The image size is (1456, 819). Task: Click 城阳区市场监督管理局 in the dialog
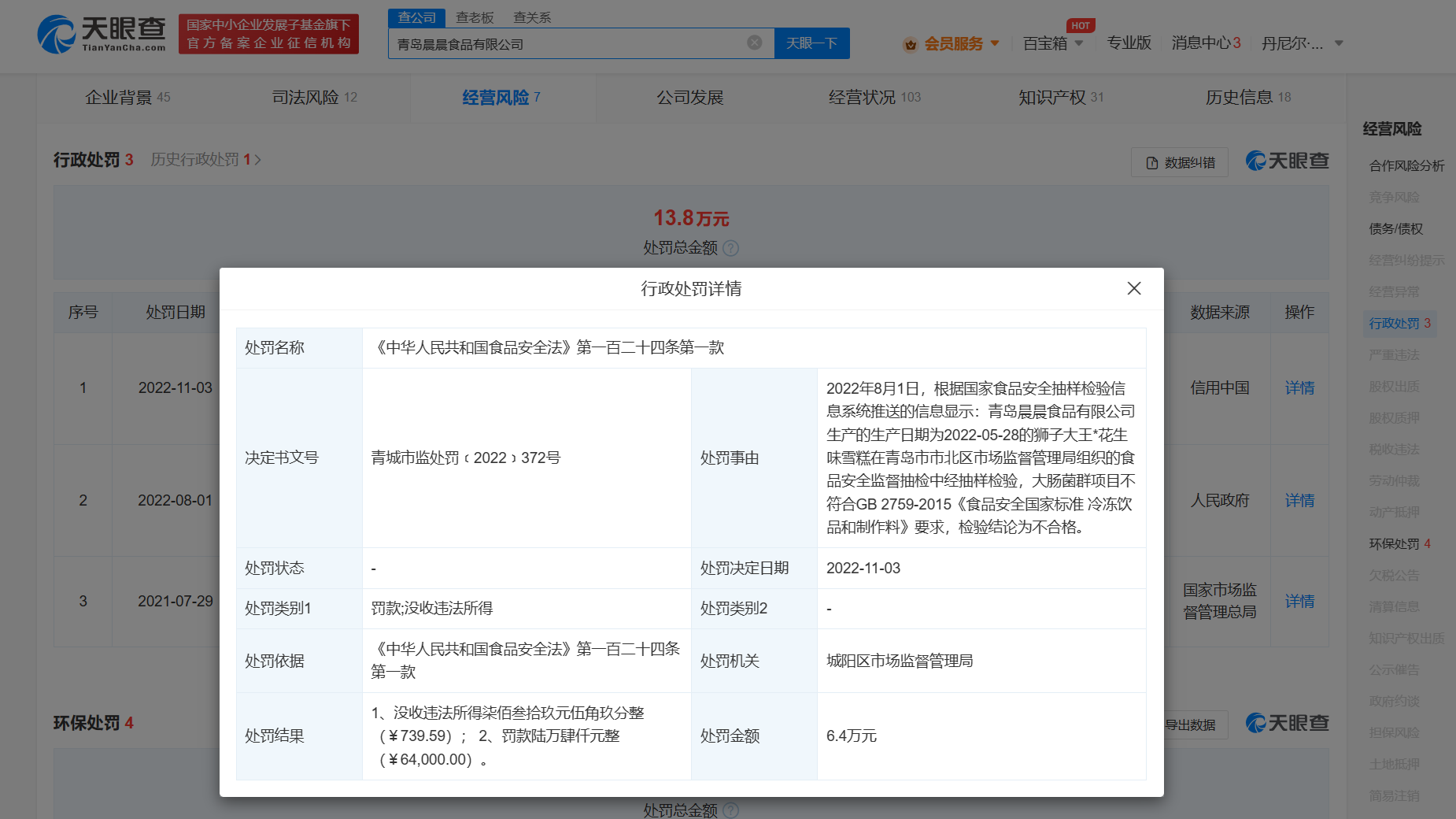900,661
